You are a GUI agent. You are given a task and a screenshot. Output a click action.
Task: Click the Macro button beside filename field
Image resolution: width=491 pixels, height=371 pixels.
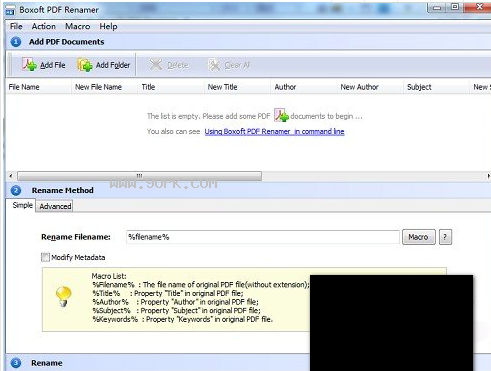[x=419, y=237]
